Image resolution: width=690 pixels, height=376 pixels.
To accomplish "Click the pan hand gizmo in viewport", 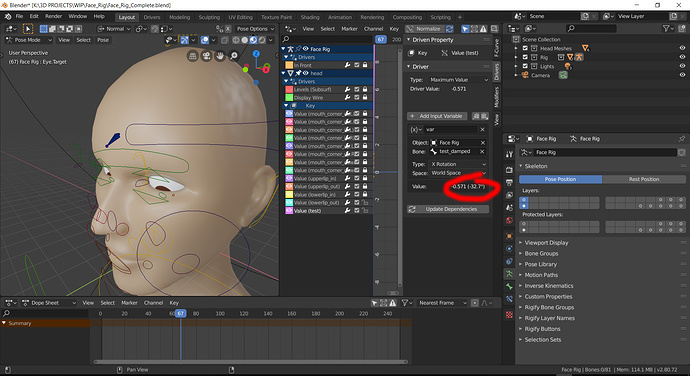I will pos(220,56).
